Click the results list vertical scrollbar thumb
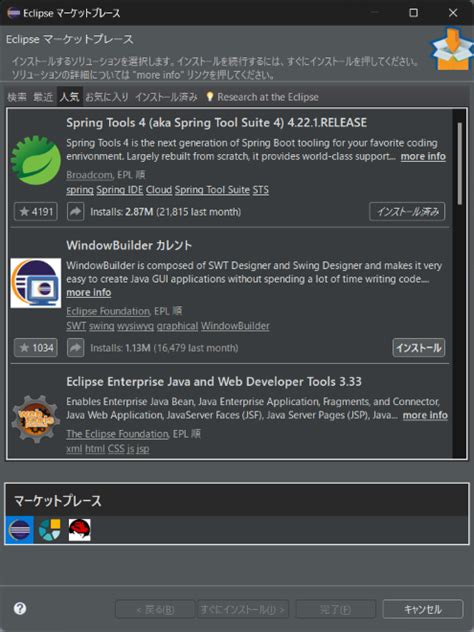This screenshot has height=632, width=474. [x=460, y=163]
